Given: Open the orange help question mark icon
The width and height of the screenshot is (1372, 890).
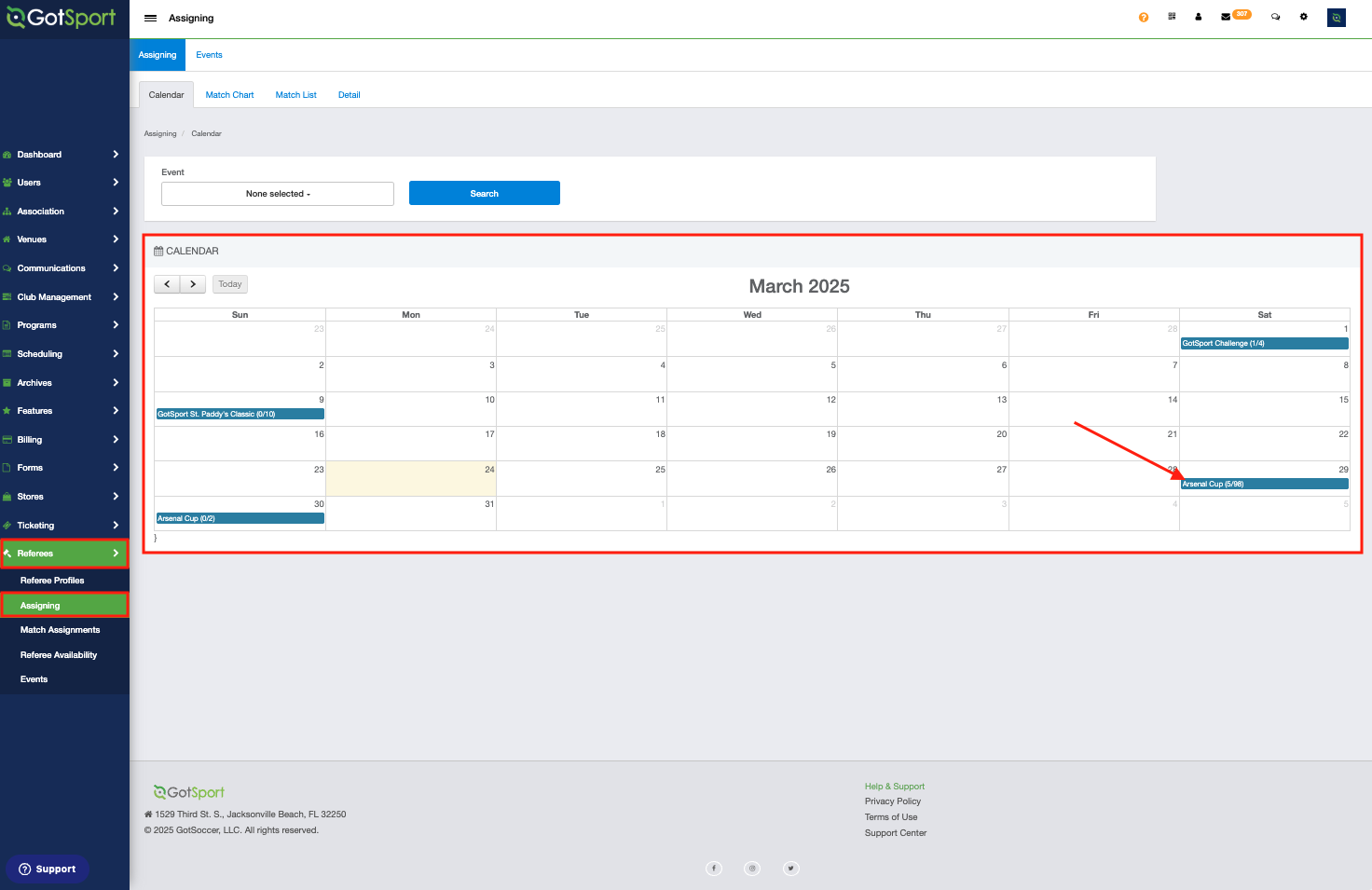Looking at the screenshot, I should (1144, 18).
